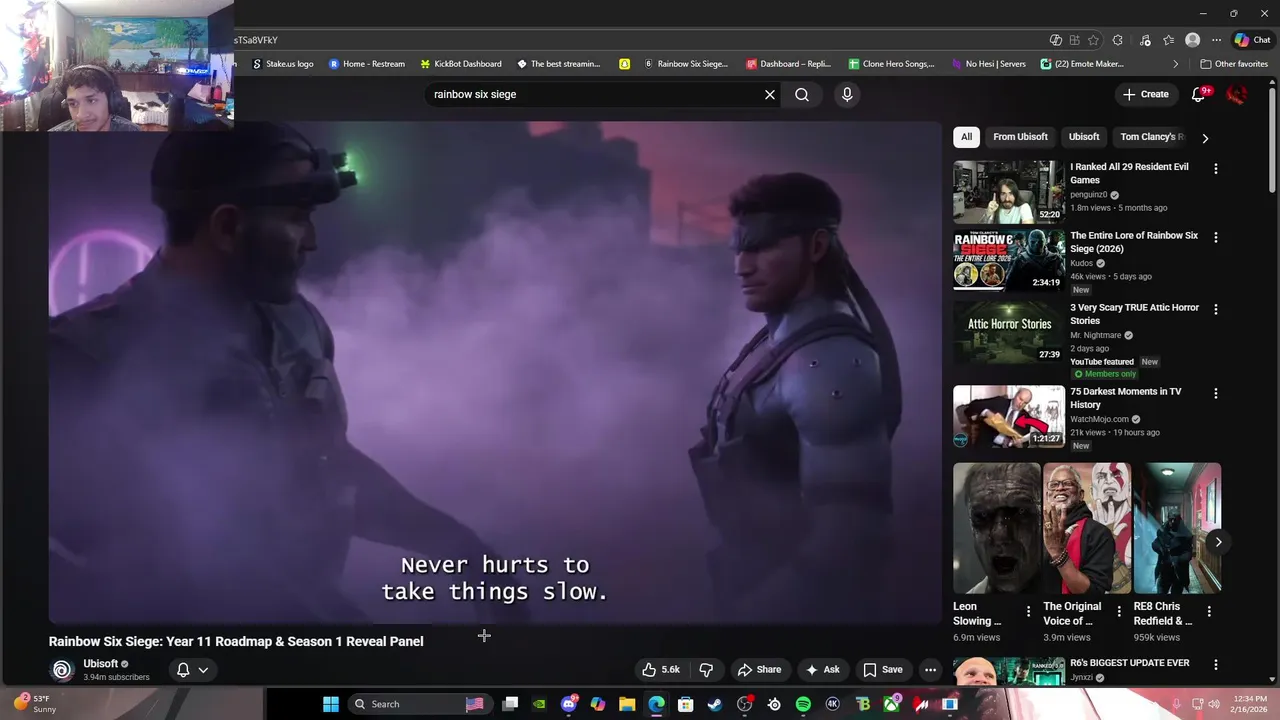Image resolution: width=1280 pixels, height=720 pixels.
Task: Open taskbar clock showing 12:34 PM
Action: coord(1249,703)
